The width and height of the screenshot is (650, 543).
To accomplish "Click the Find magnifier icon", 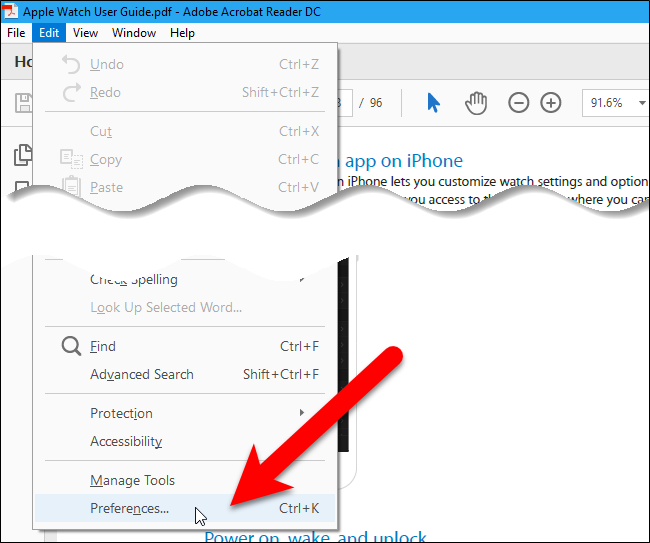I will (71, 346).
